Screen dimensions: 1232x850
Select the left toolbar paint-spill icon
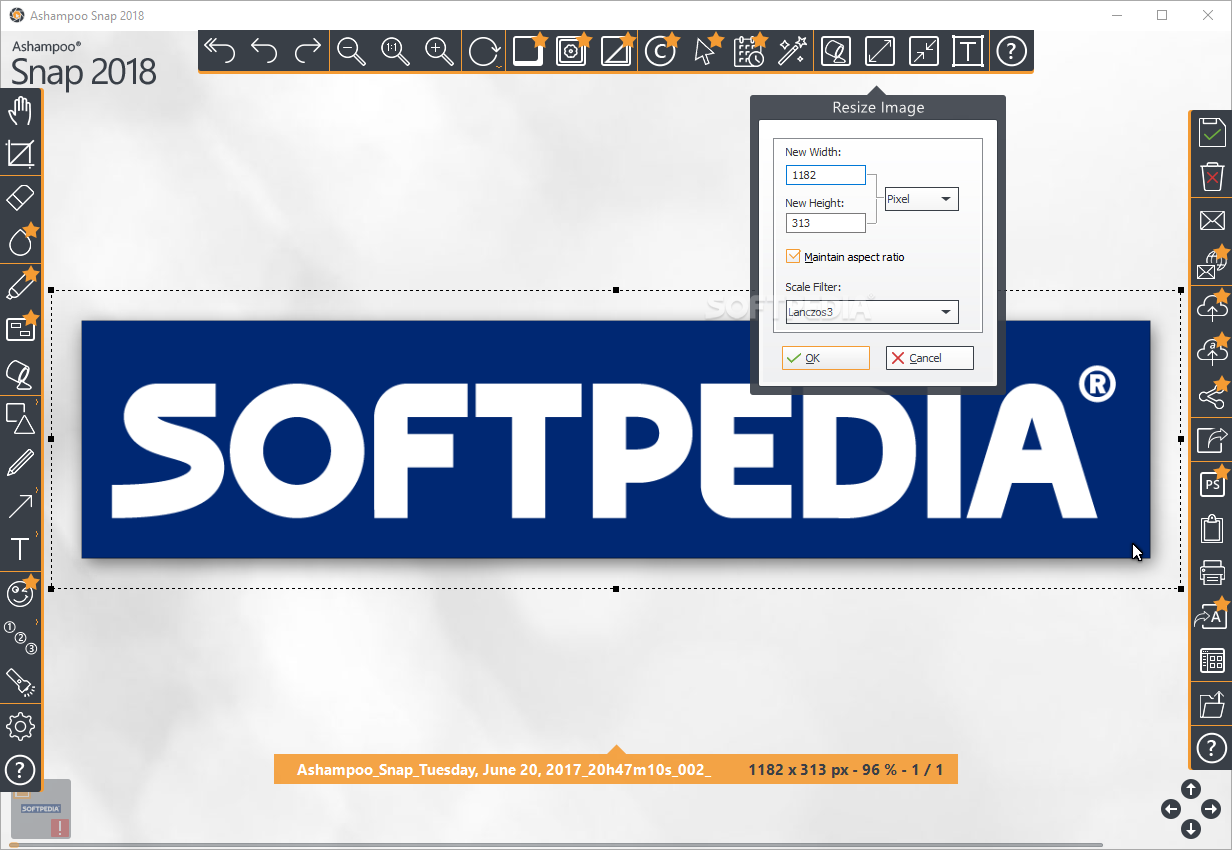[x=20, y=373]
